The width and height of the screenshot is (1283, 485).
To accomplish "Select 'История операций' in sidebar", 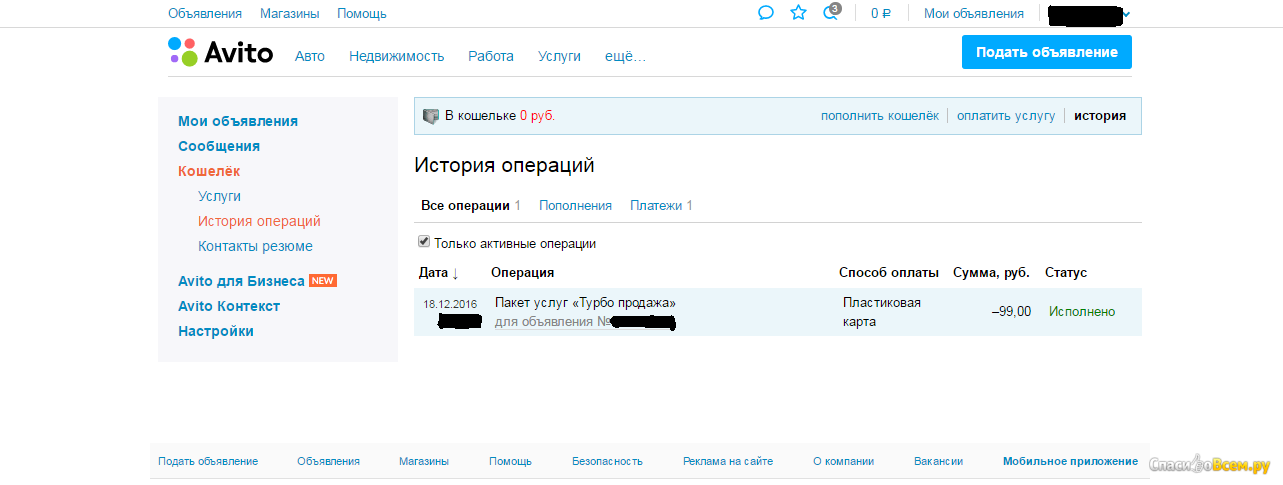I will [259, 221].
